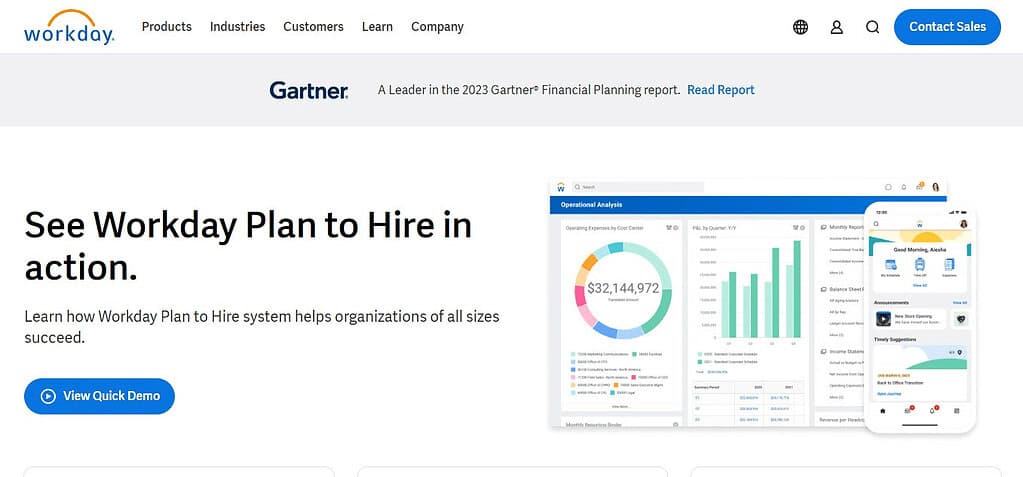Click the "See Workday Plan to Hire in action." heading
Image resolution: width=1023 pixels, height=477 pixels.
click(x=248, y=246)
